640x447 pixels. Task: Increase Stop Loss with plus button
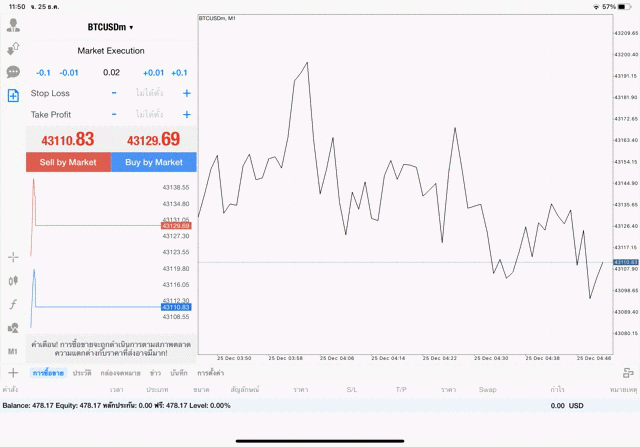pos(186,93)
